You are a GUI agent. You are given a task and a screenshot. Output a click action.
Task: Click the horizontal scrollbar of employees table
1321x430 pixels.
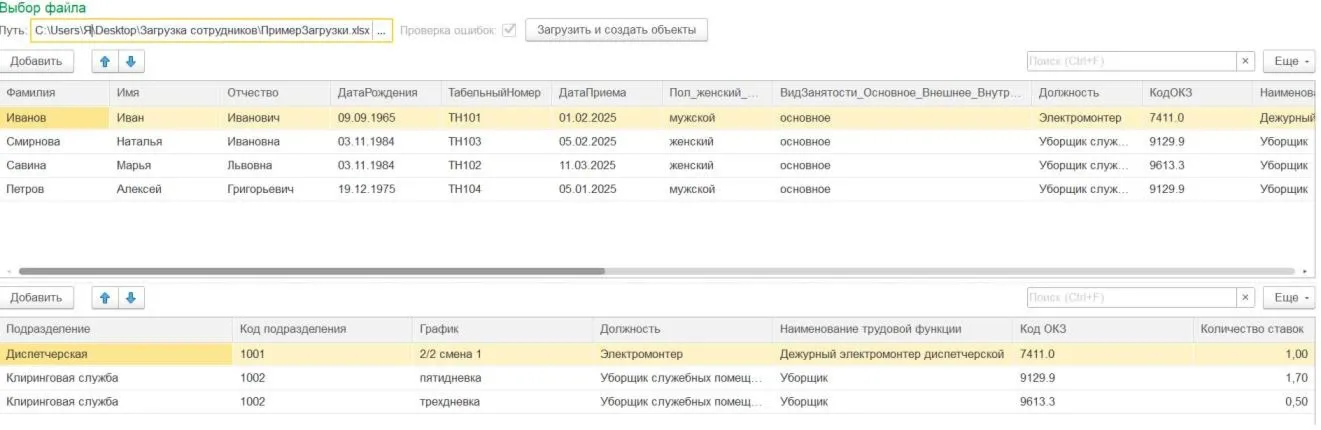coord(312,270)
